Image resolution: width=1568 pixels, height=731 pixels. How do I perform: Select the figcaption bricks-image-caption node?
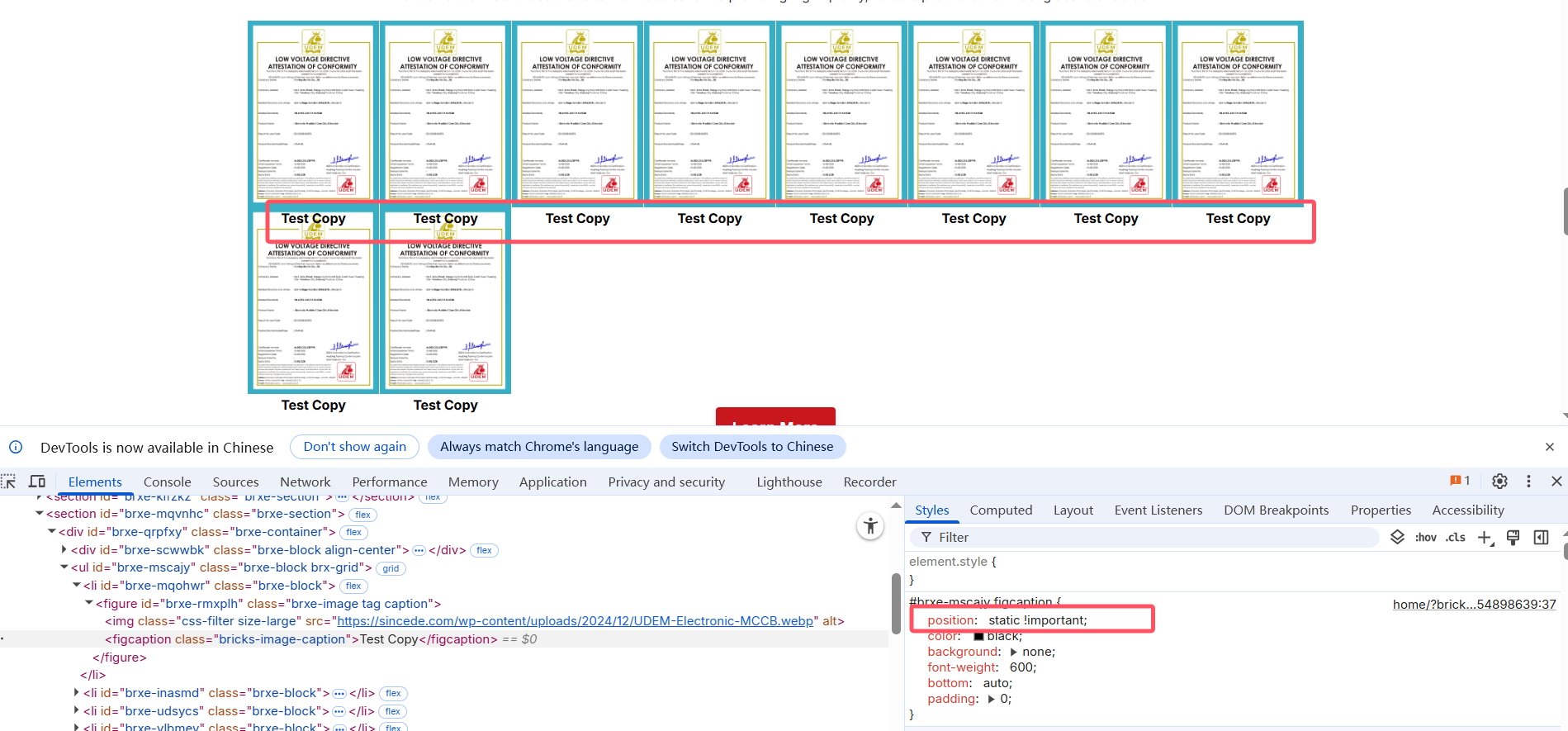(x=444, y=639)
